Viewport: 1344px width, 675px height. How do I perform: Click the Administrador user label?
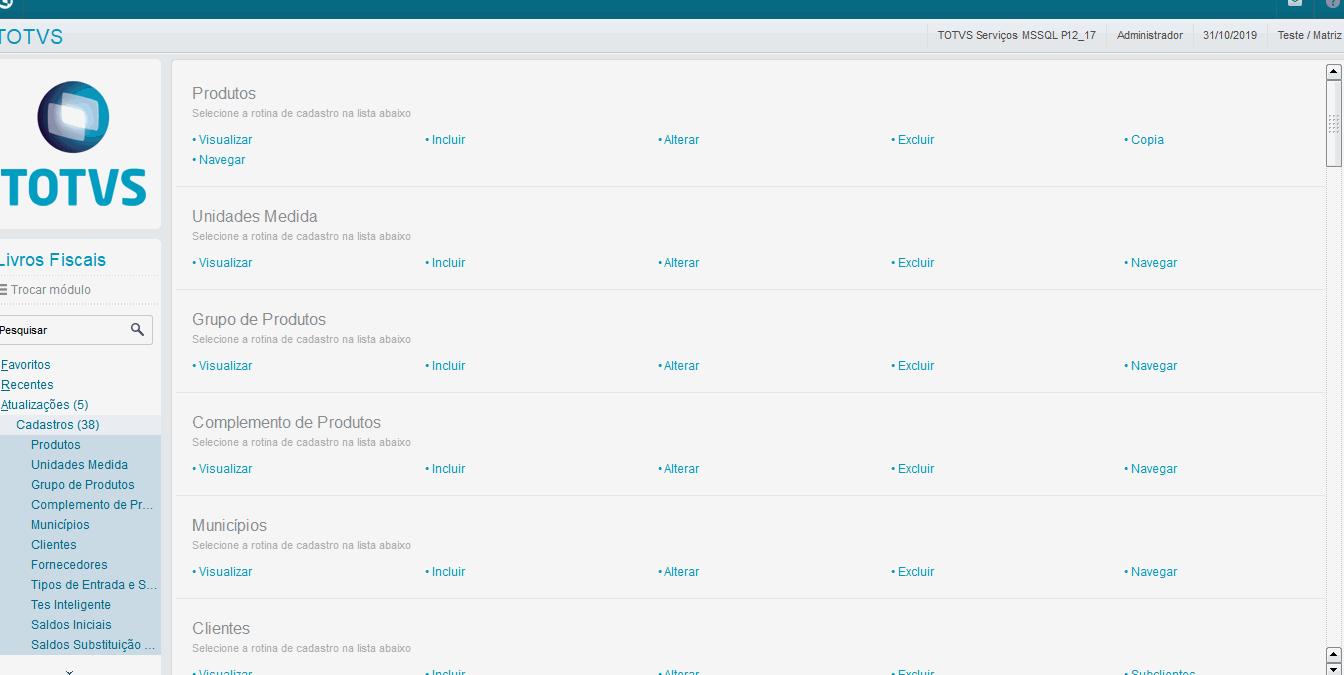point(1150,35)
